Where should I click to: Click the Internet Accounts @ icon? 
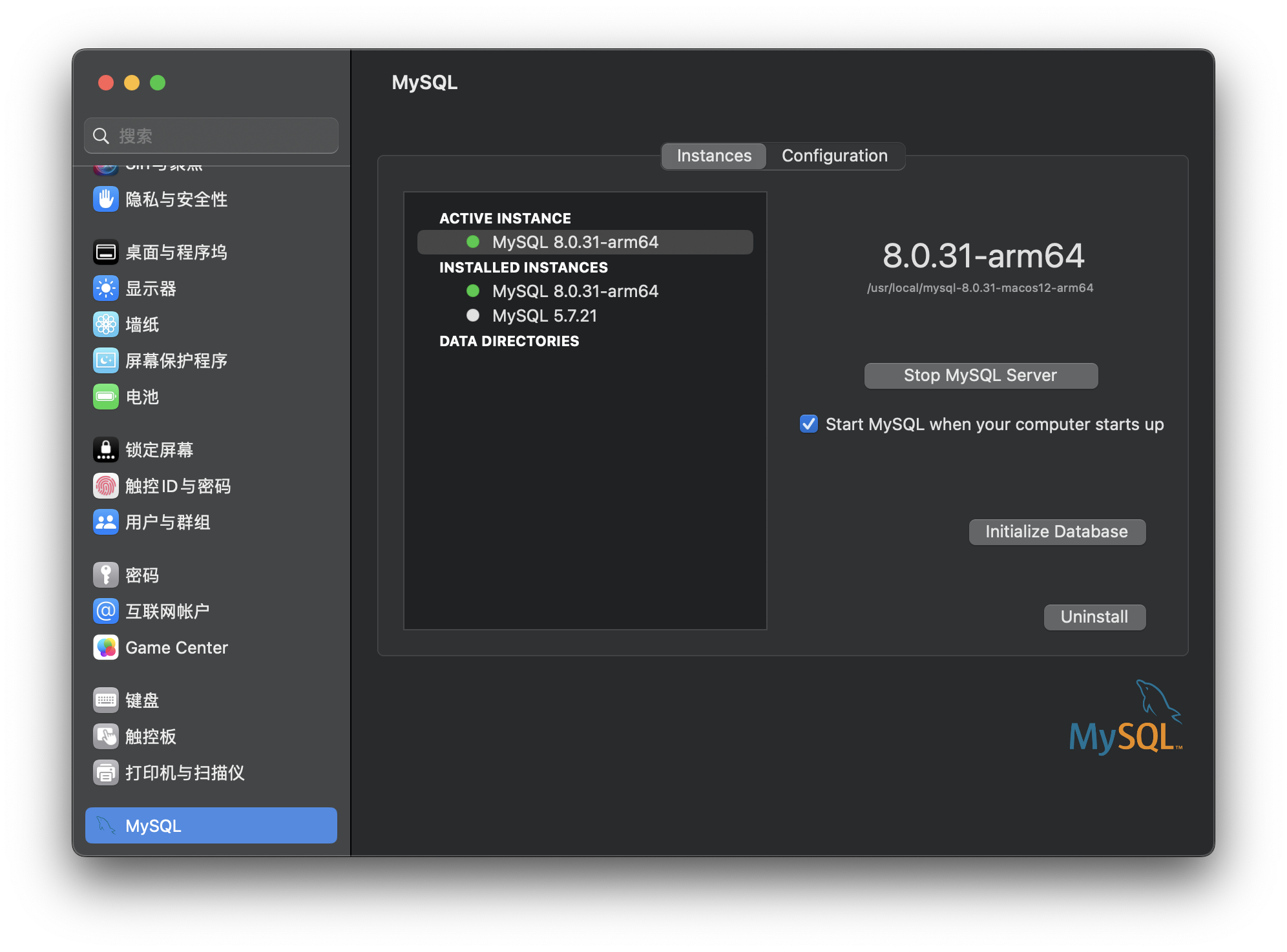(x=105, y=612)
